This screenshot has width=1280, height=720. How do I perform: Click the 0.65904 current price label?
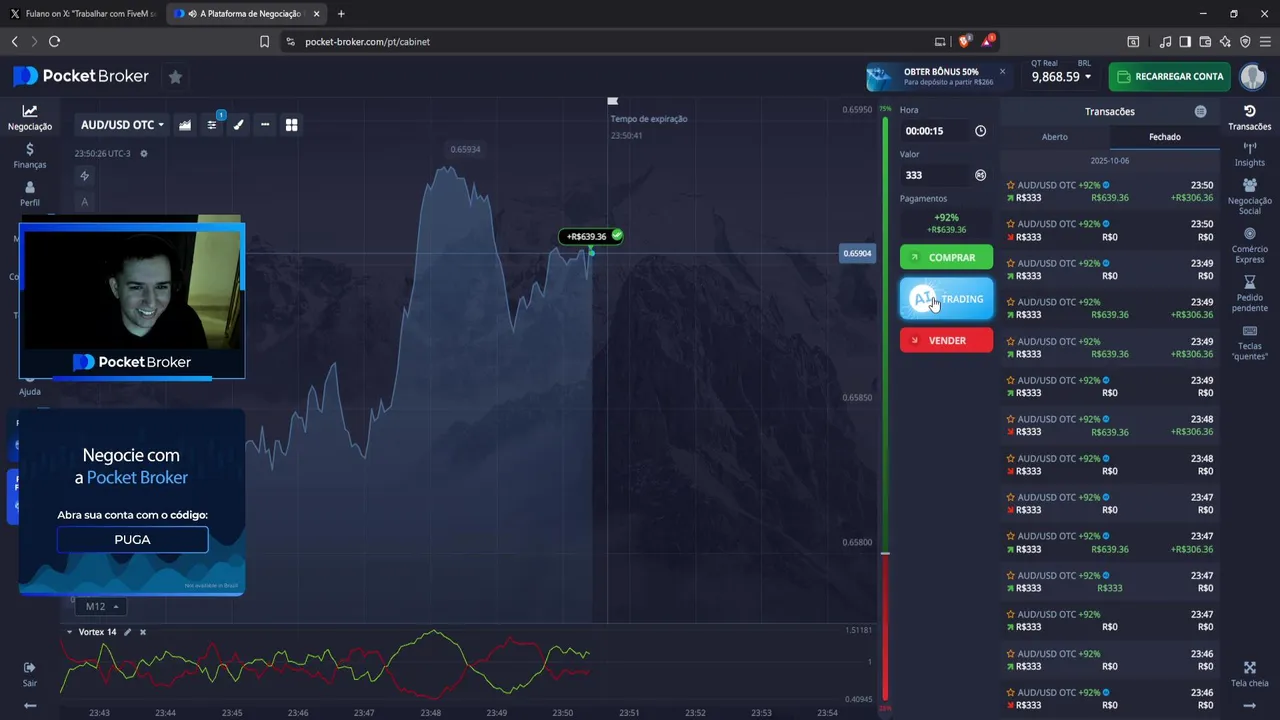point(857,254)
